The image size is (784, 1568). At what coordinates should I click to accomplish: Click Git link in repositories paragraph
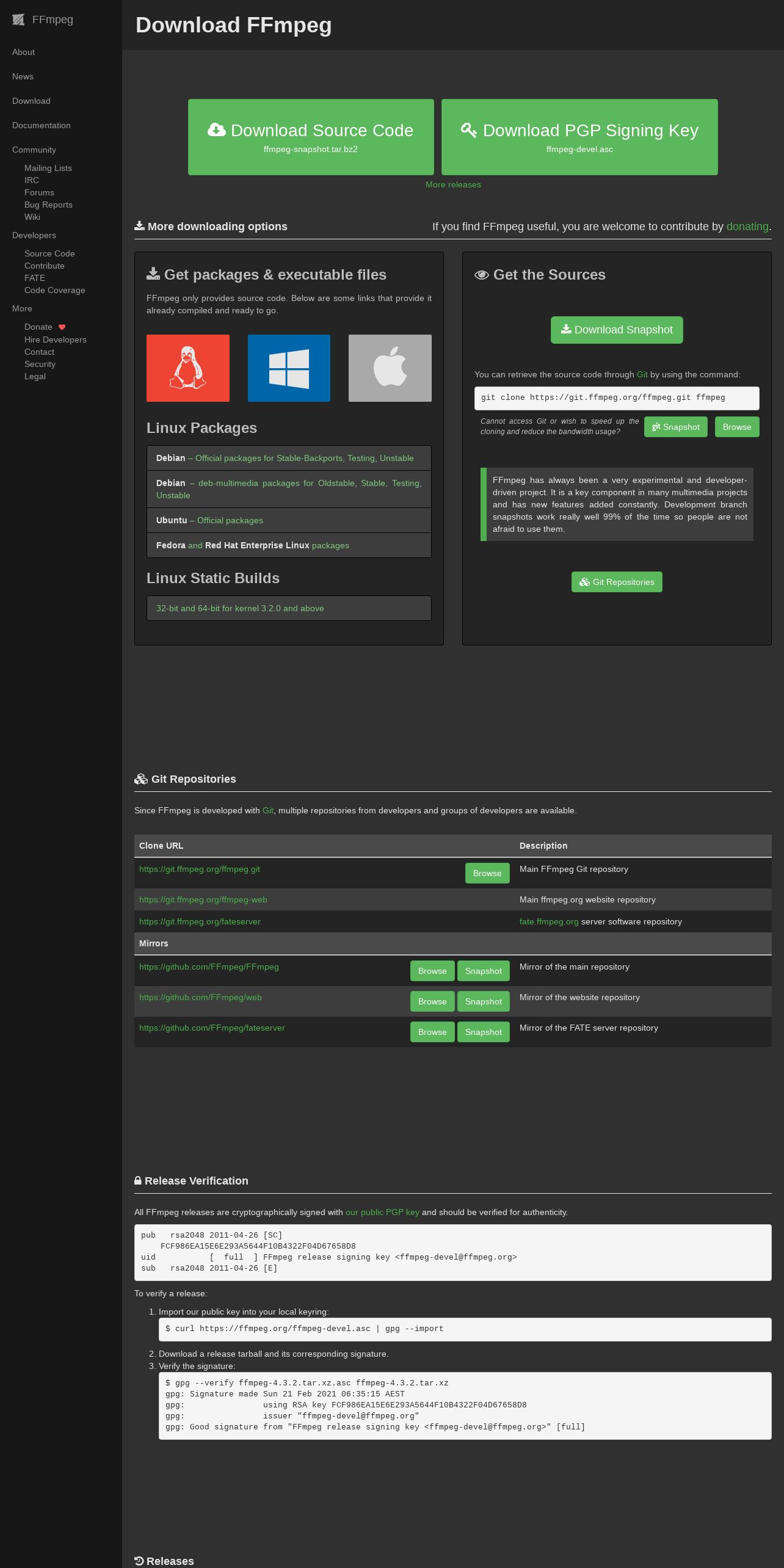click(268, 810)
